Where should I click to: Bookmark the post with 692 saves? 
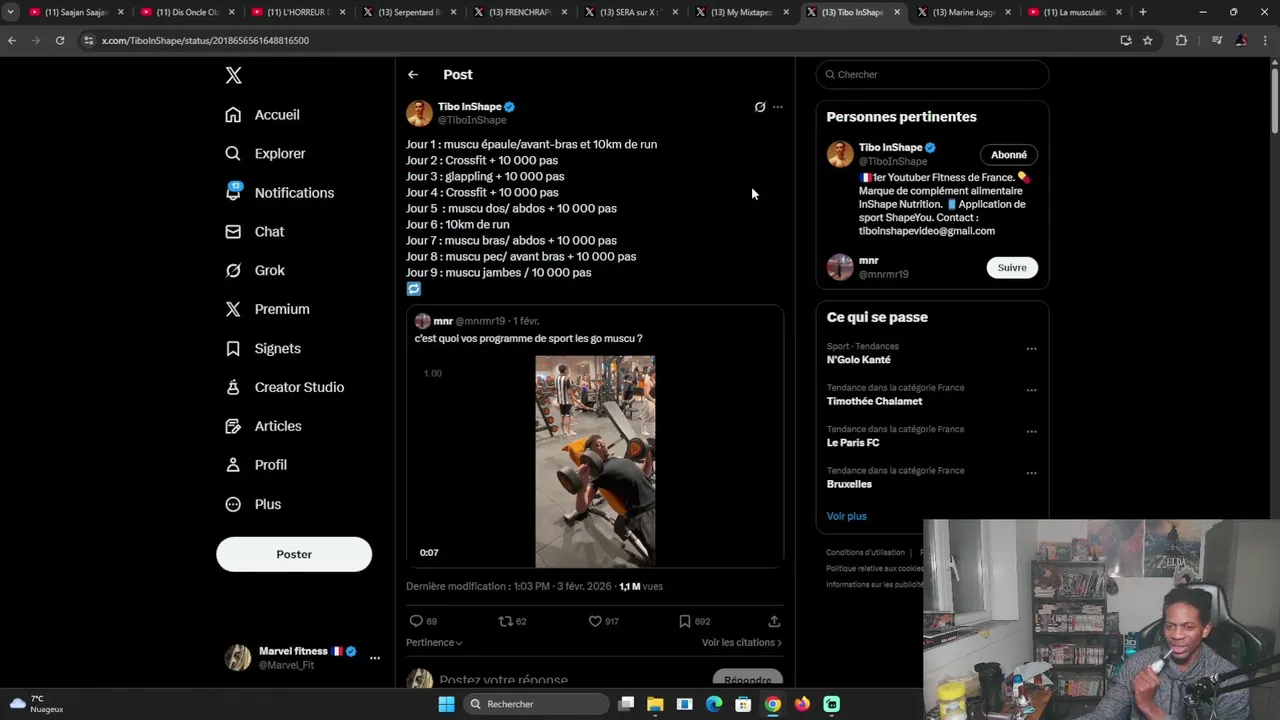(x=685, y=621)
